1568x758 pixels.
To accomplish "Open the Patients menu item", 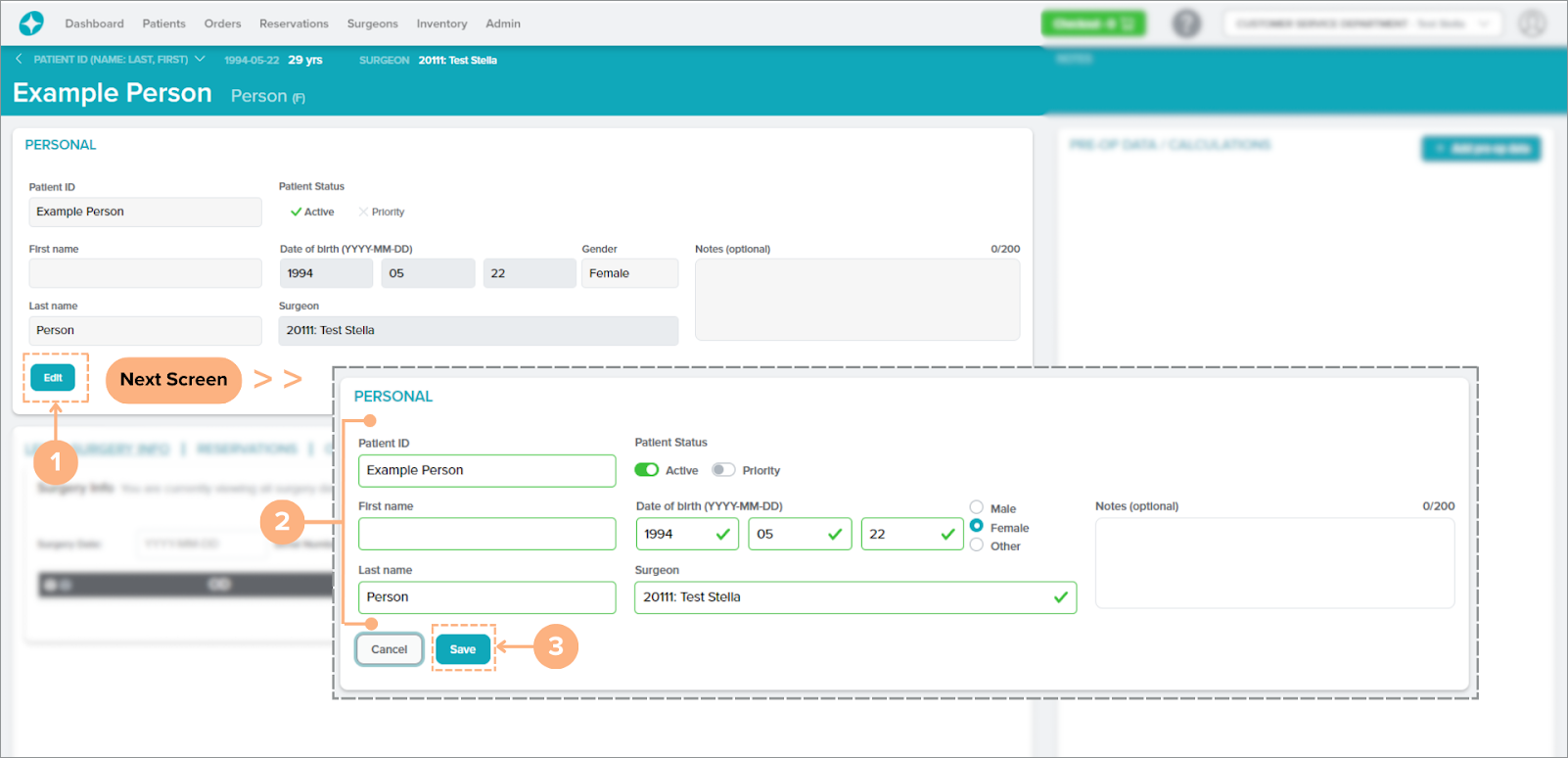I will coord(163,24).
